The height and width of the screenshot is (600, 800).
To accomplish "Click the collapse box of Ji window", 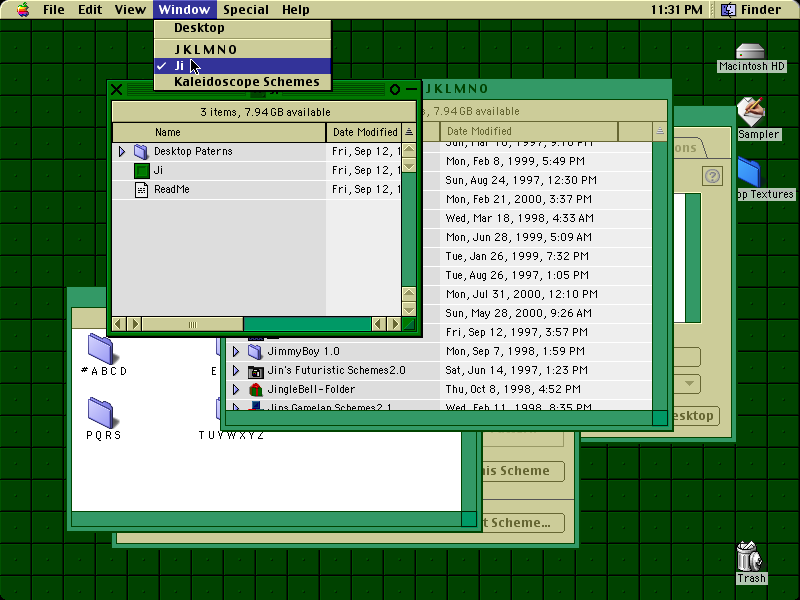I will pyautogui.click(x=411, y=89).
